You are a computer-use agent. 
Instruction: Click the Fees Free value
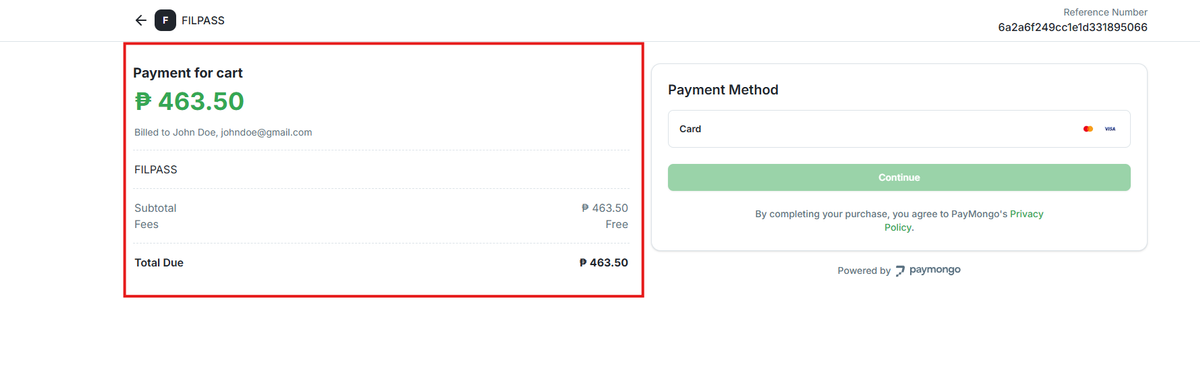tap(617, 224)
